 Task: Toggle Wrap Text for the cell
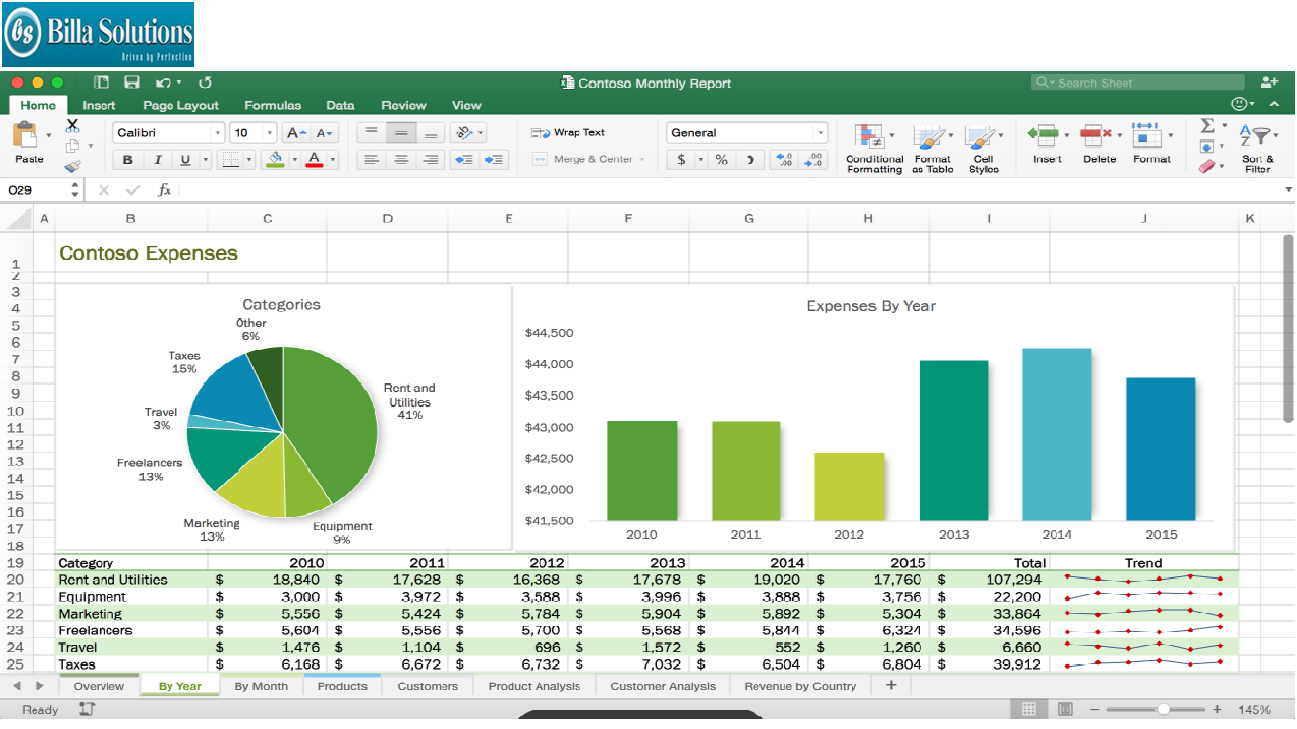(568, 132)
